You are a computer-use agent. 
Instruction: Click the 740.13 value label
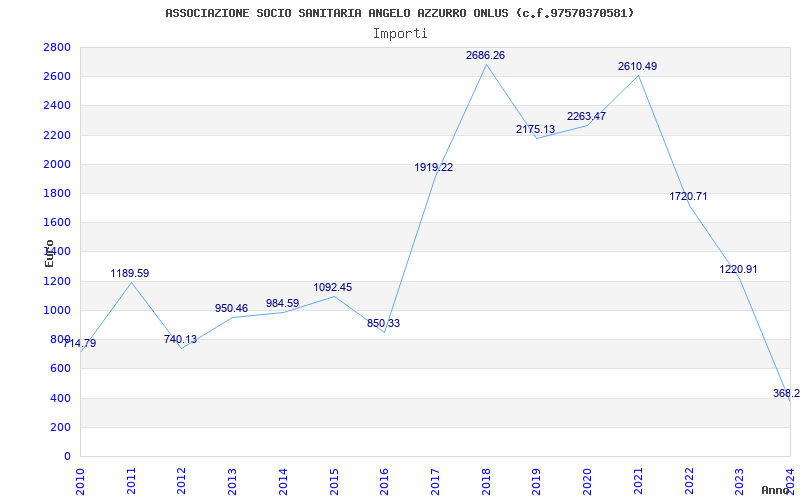[180, 339]
